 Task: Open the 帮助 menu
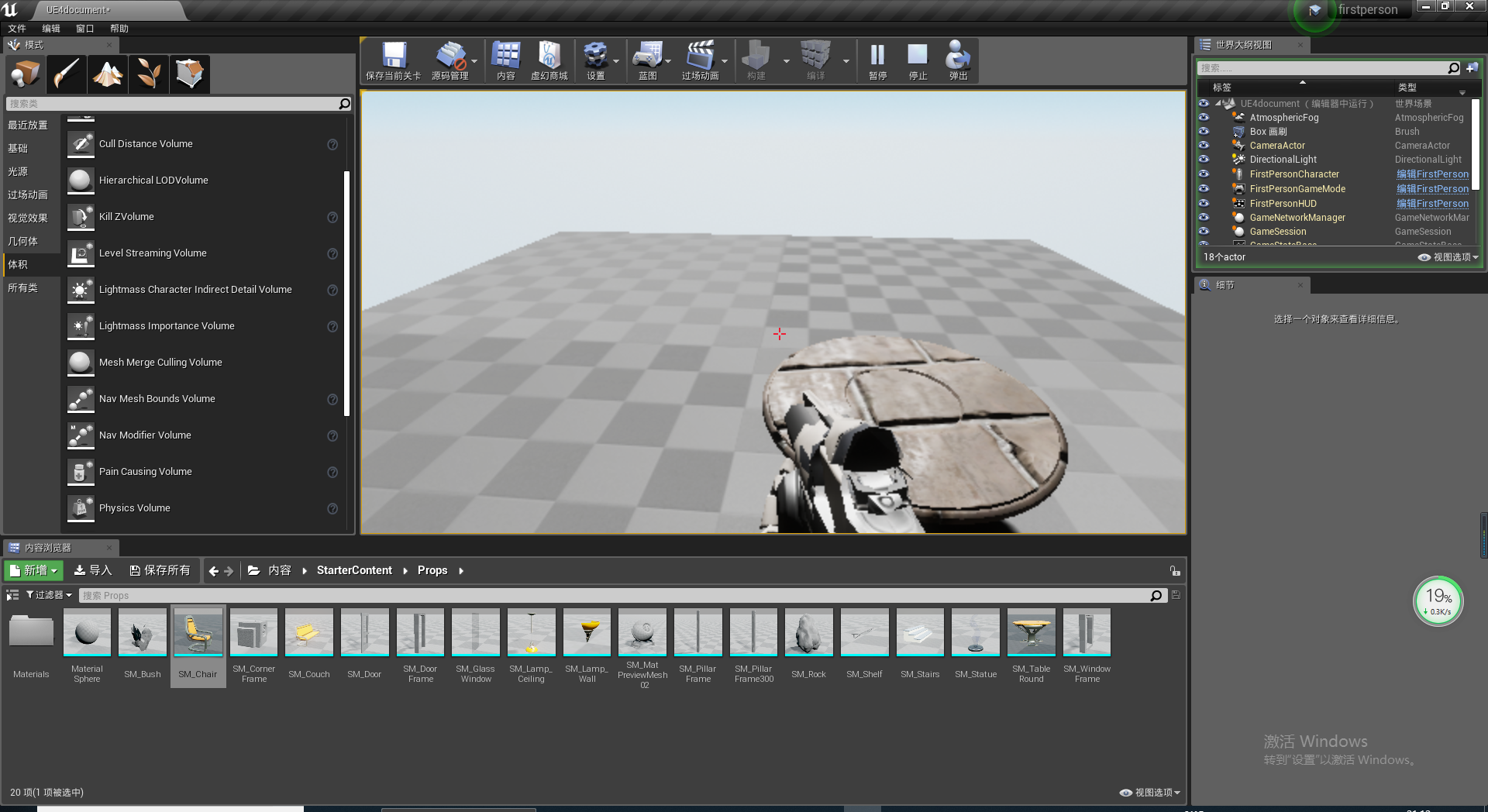coord(119,29)
